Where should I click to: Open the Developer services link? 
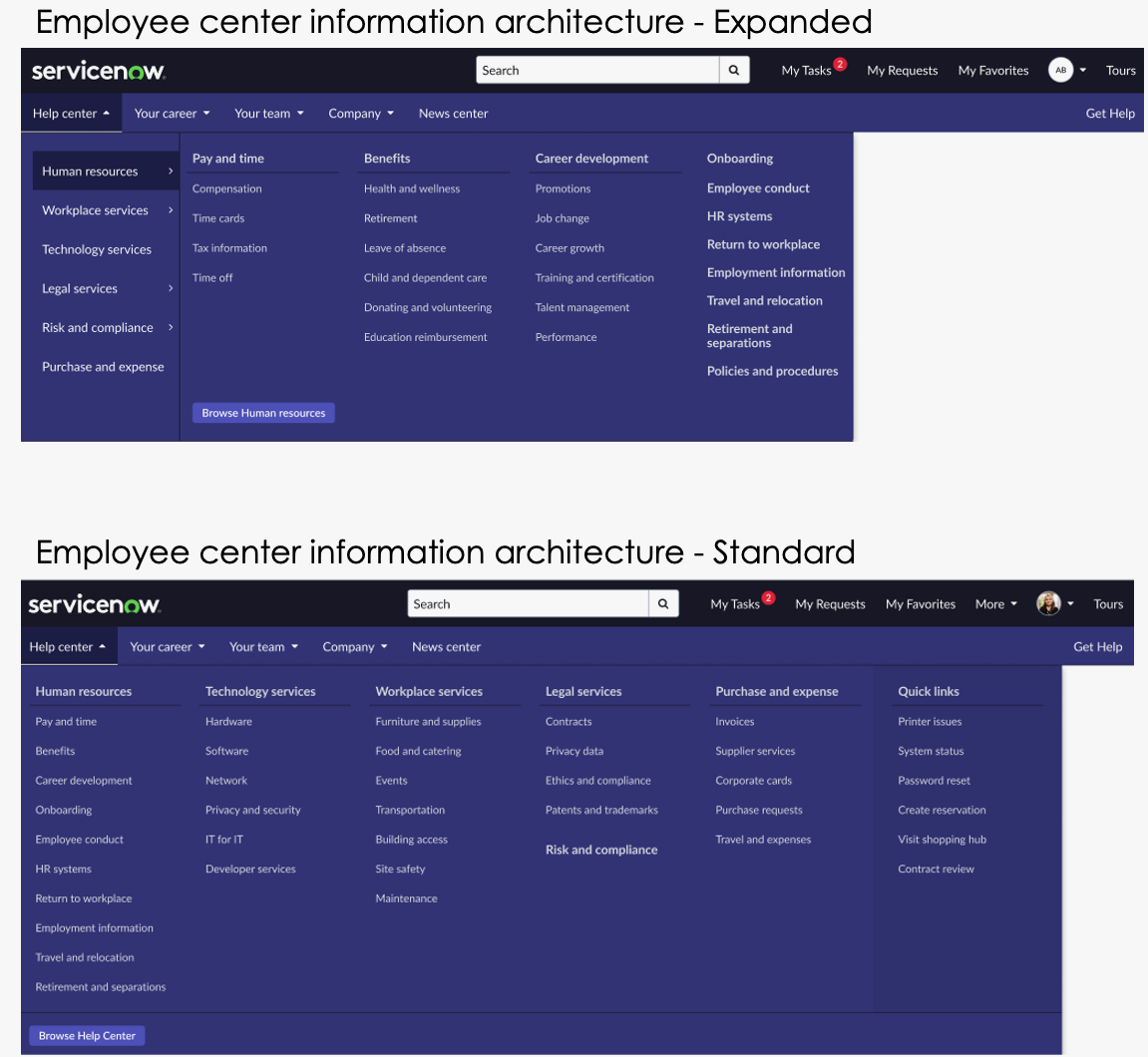click(x=250, y=869)
